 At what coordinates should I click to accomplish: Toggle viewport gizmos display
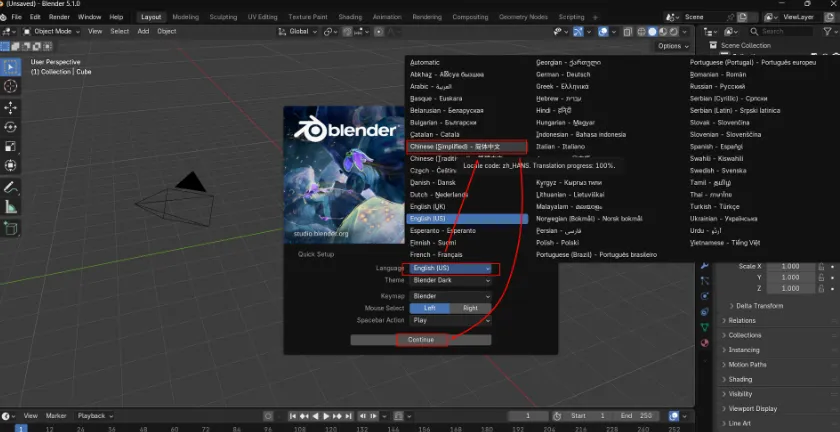tap(578, 32)
